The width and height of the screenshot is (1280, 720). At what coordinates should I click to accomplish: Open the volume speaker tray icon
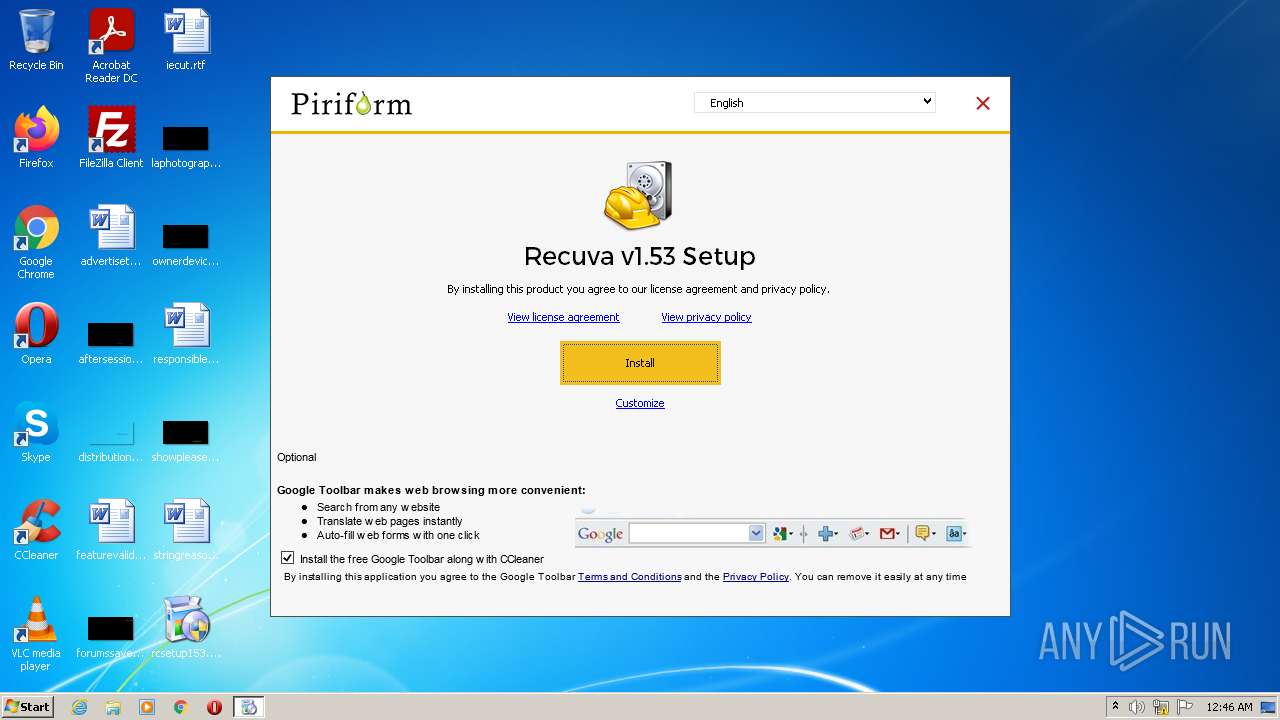(1136, 707)
